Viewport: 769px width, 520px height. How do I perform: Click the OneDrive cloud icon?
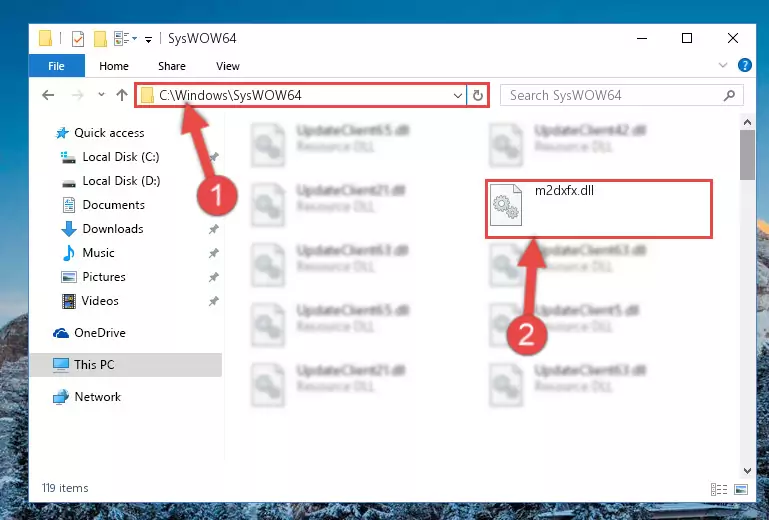pos(61,333)
